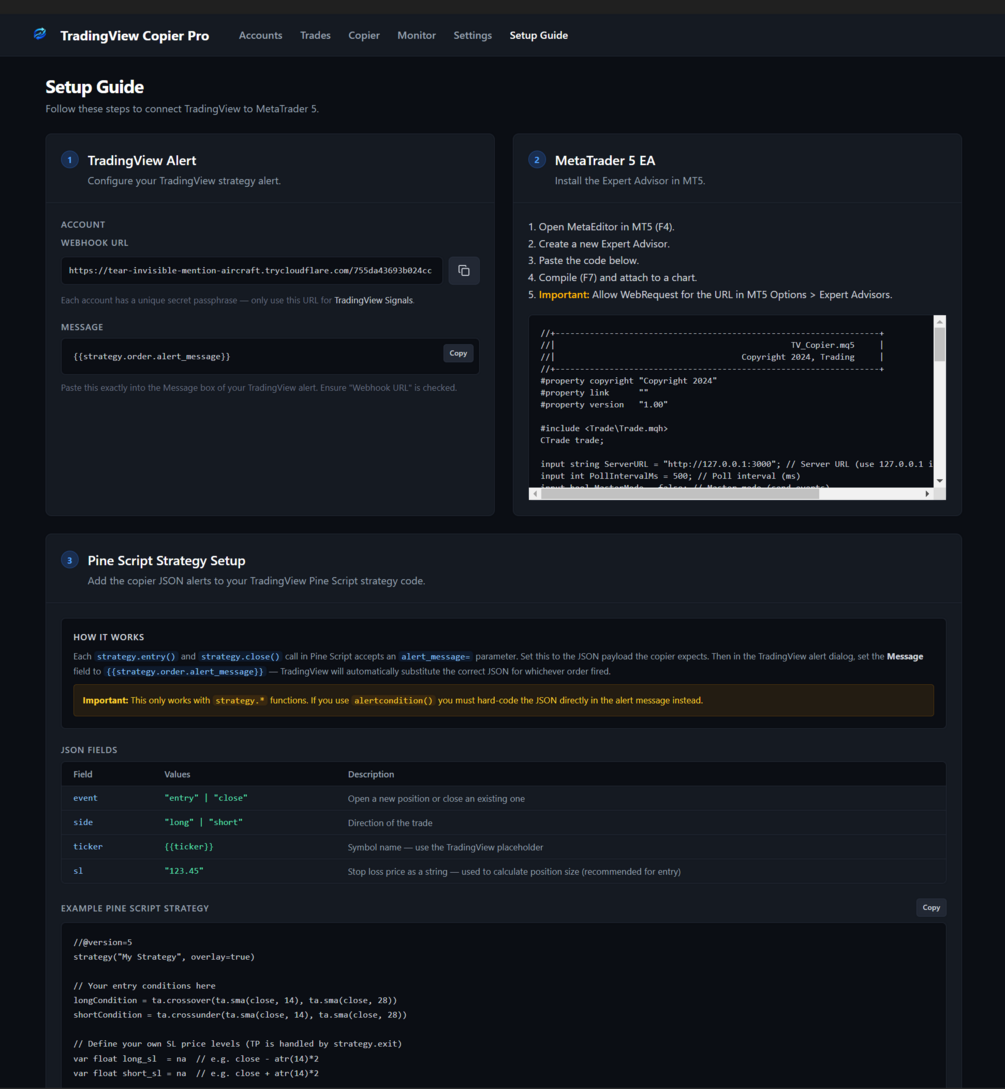Image resolution: width=1005 pixels, height=1089 pixels.
Task: Click 'Direction of the trade' description
Action: click(x=390, y=823)
